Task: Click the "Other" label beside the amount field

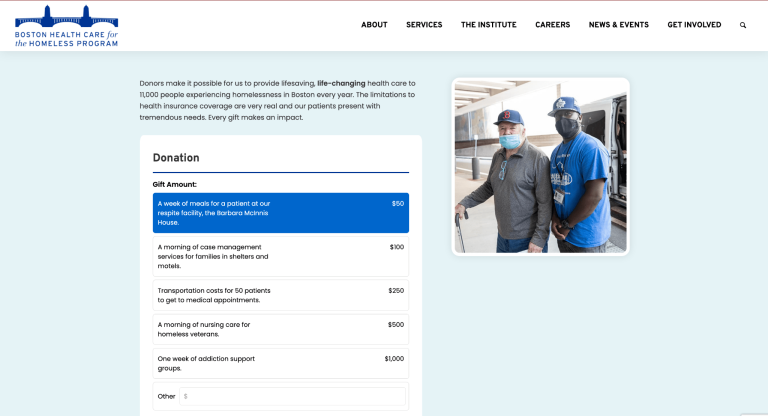Action: [166, 397]
